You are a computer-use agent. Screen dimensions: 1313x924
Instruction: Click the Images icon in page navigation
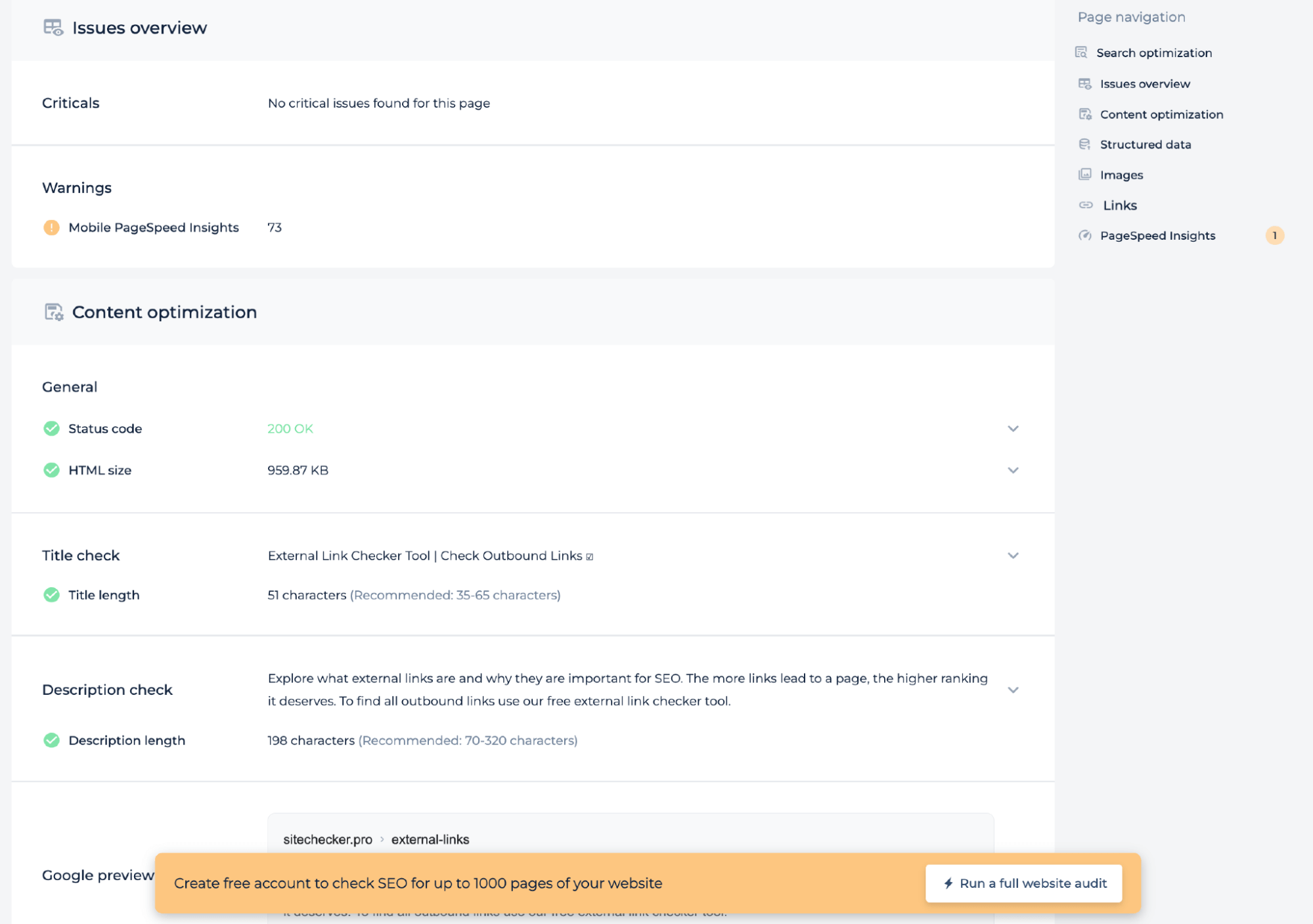(1085, 175)
